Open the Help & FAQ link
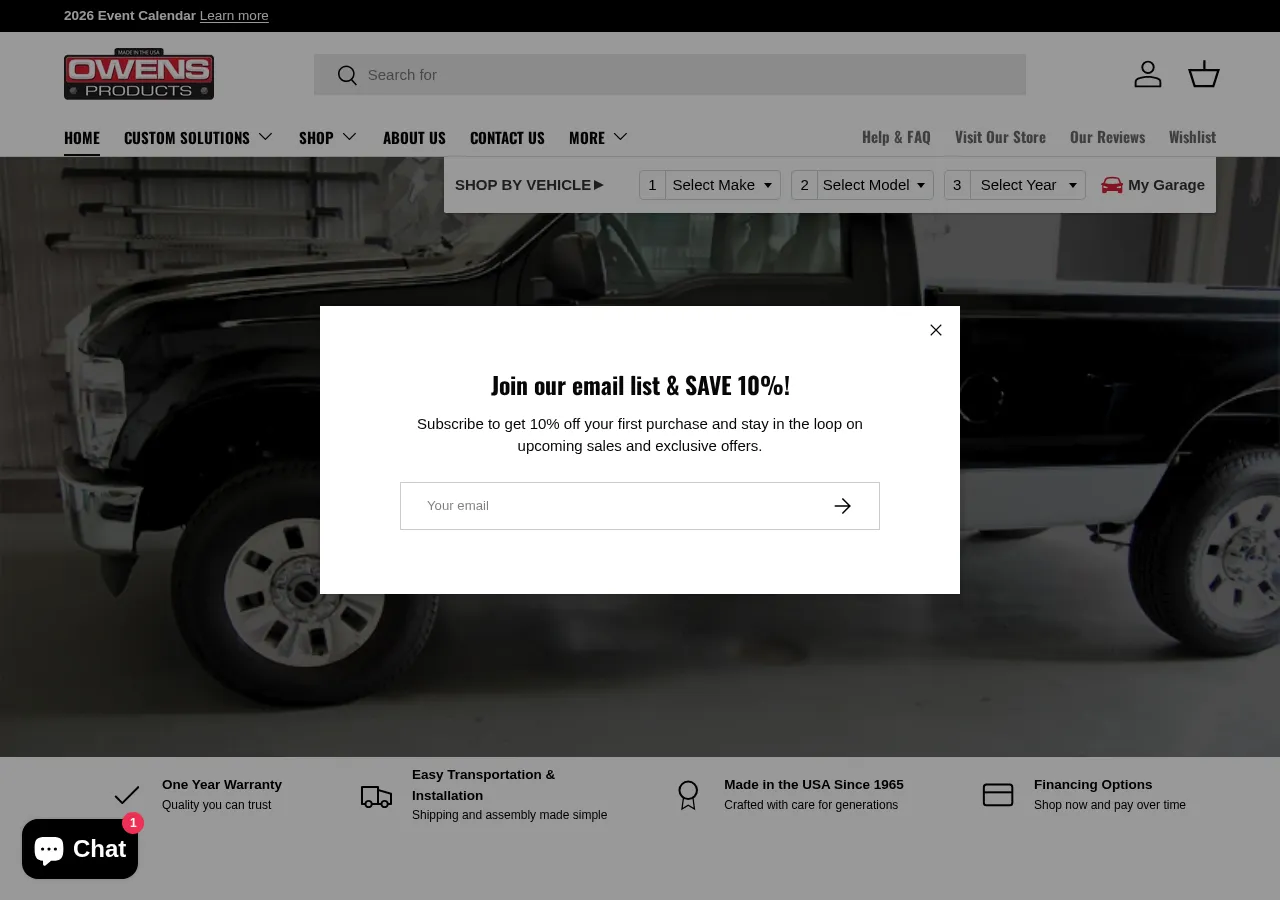 (x=896, y=137)
